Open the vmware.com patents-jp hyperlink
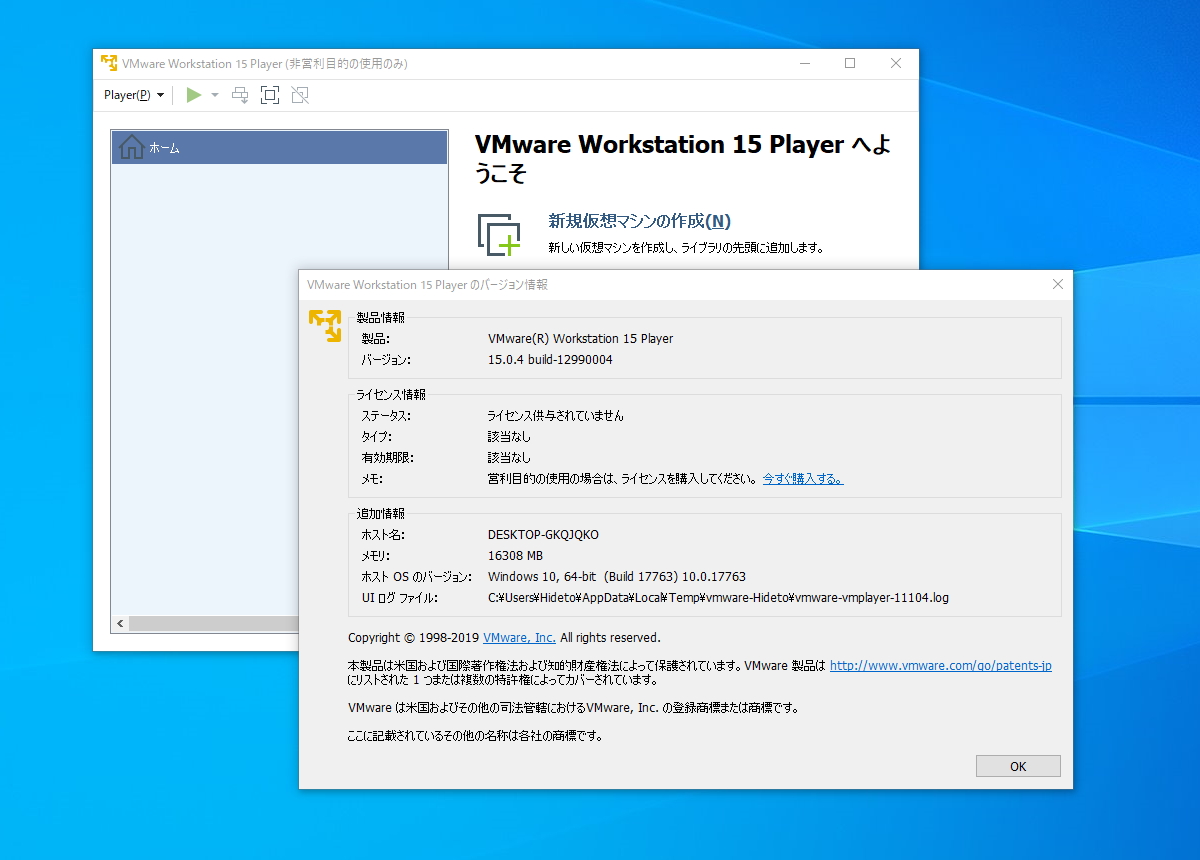 939,664
